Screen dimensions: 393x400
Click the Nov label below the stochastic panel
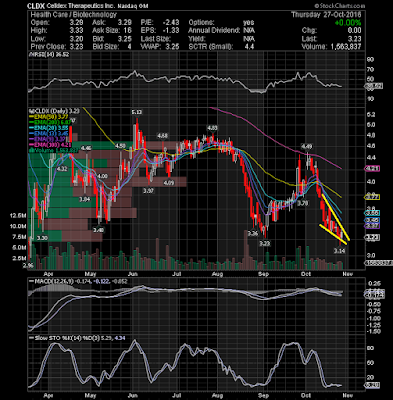[x=348, y=395]
